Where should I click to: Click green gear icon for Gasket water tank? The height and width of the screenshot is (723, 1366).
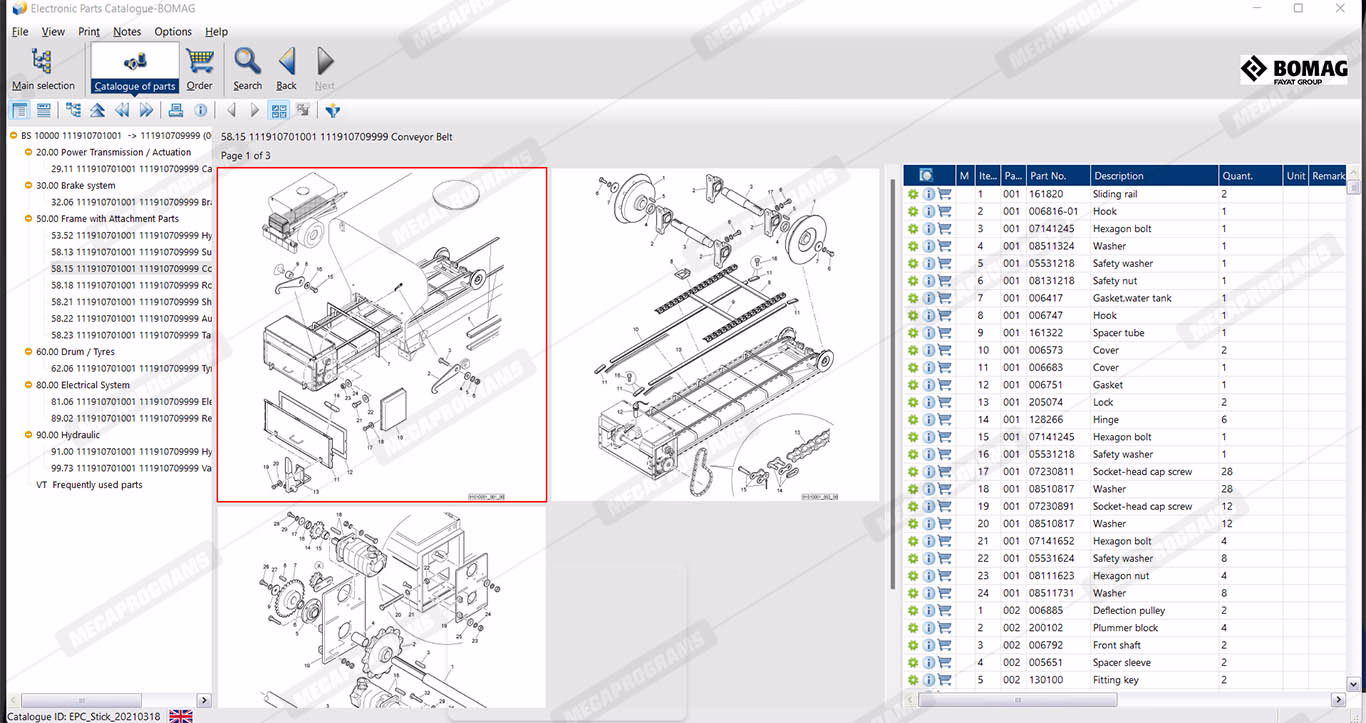913,298
